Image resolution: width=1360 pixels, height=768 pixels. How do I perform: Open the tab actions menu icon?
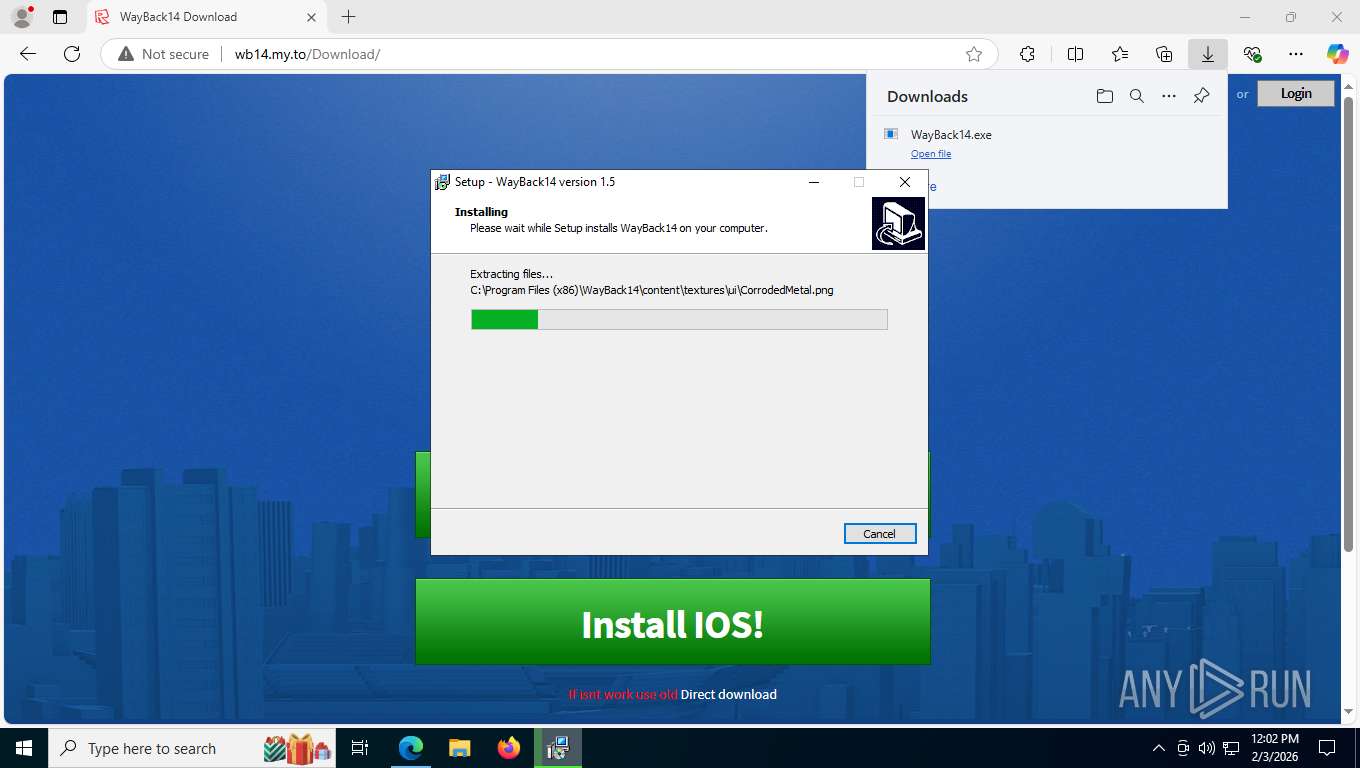pos(60,17)
